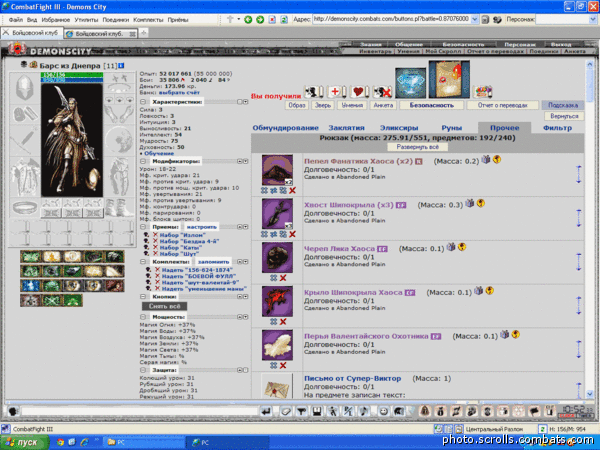Click the Безопасность button

432,105
